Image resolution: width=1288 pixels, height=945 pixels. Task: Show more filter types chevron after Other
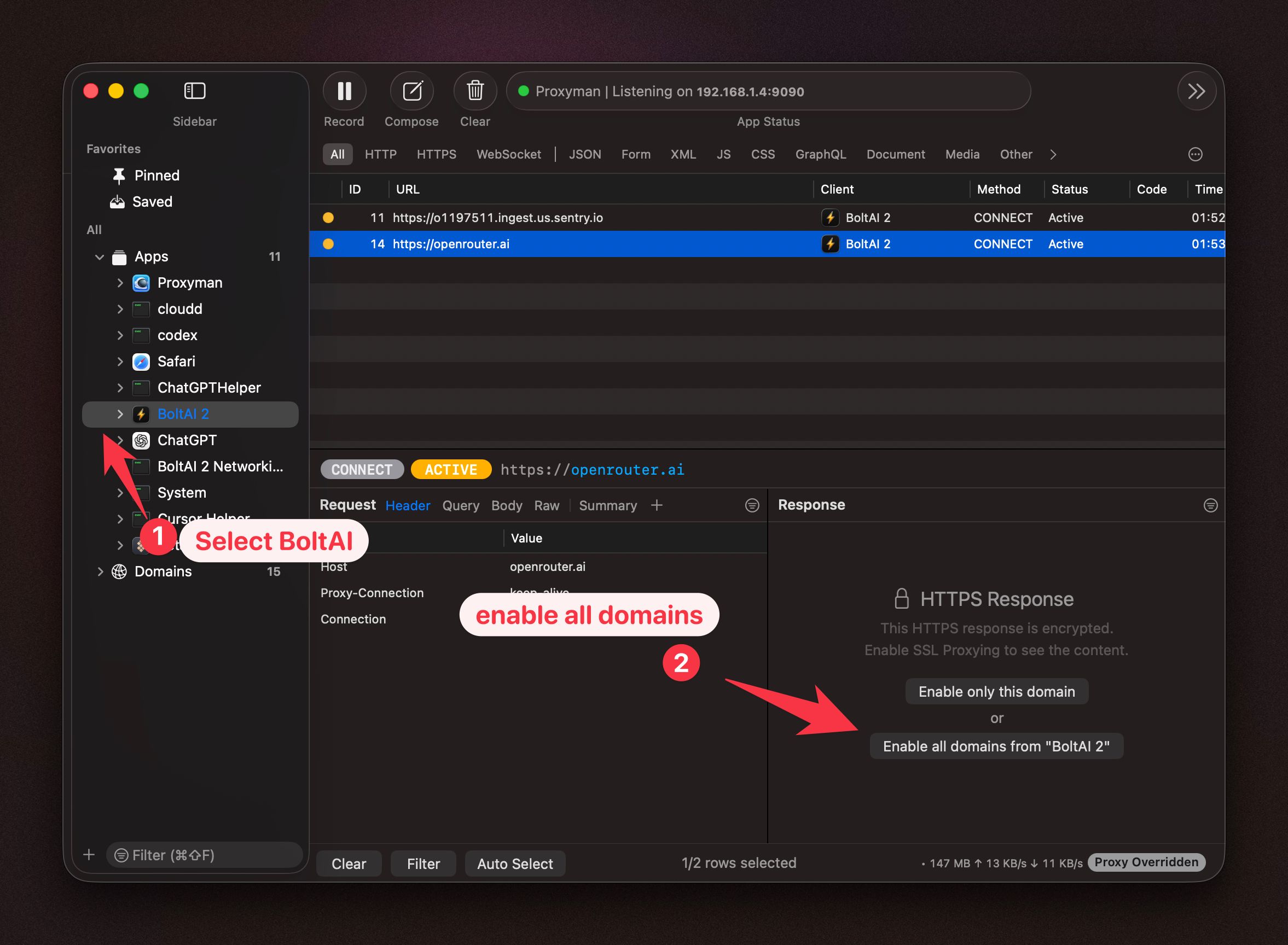click(x=1053, y=154)
